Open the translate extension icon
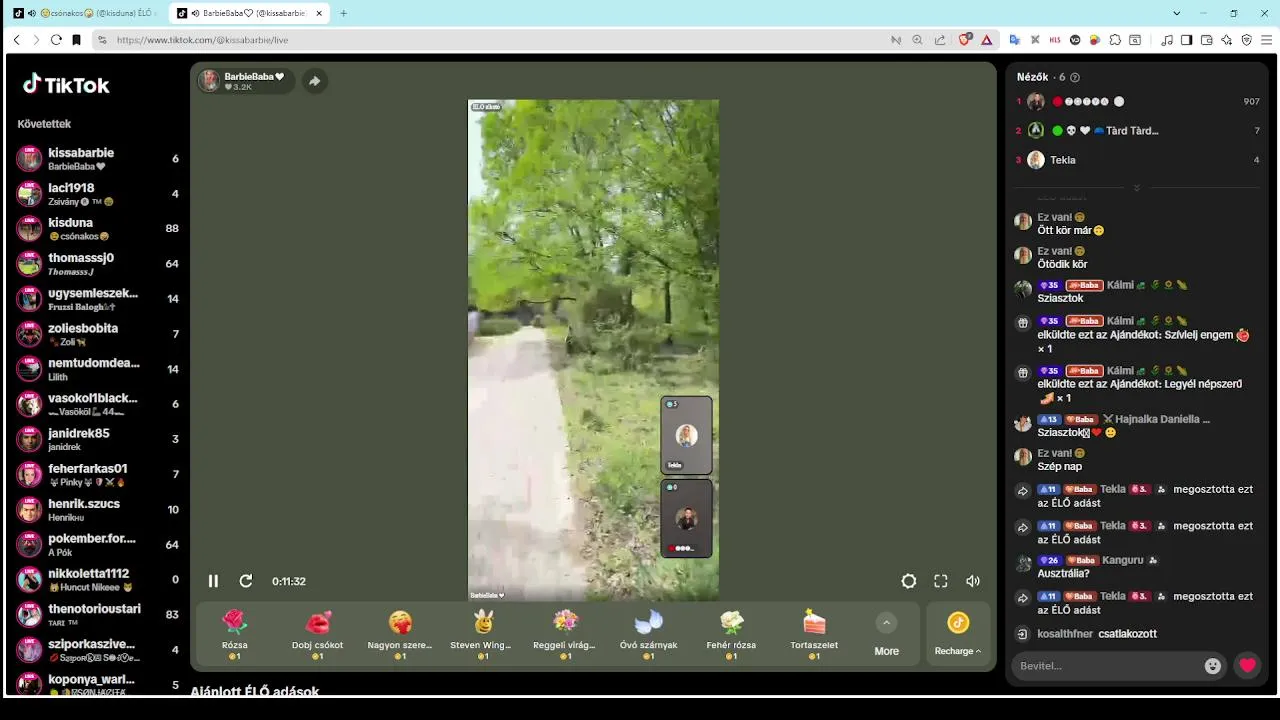This screenshot has height=720, width=1280. [1014, 40]
